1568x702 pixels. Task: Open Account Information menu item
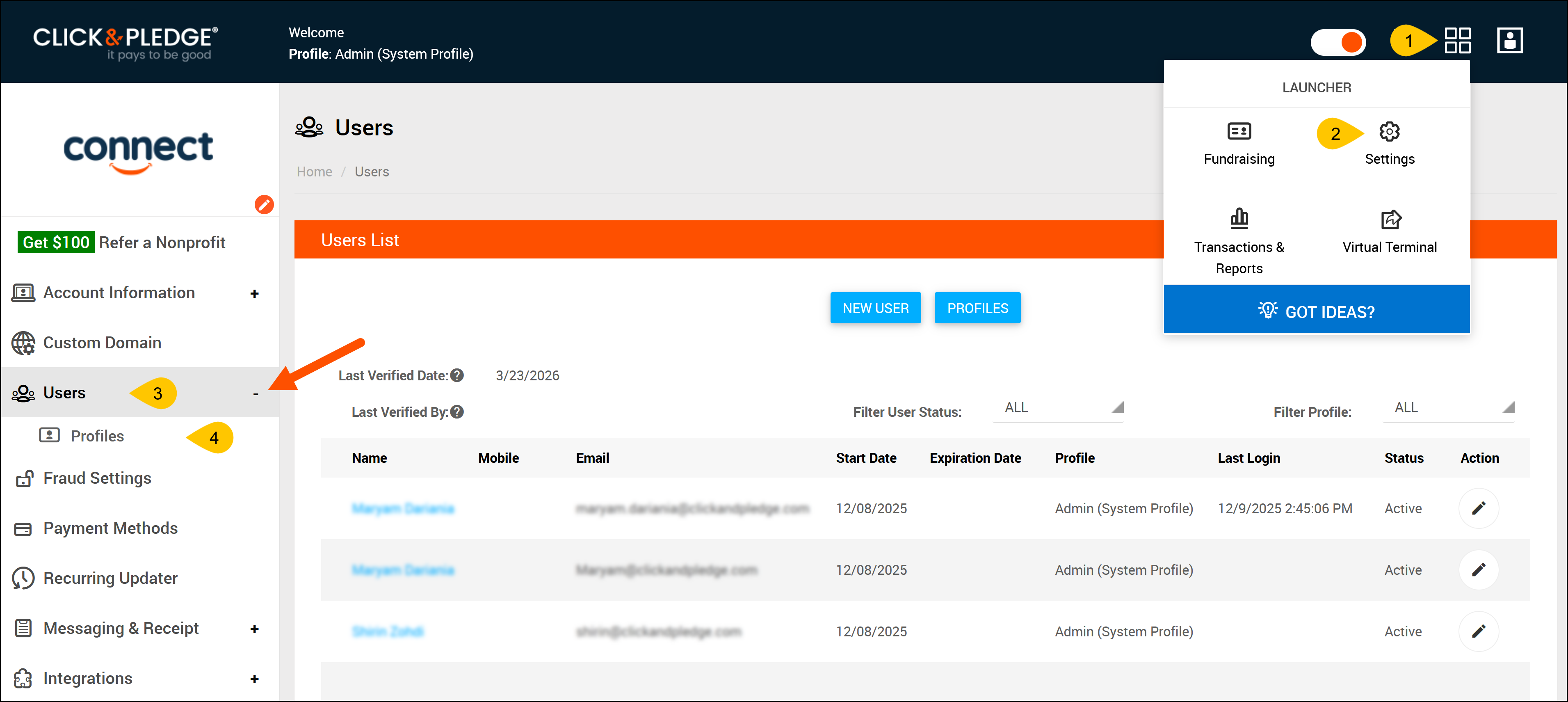click(119, 293)
